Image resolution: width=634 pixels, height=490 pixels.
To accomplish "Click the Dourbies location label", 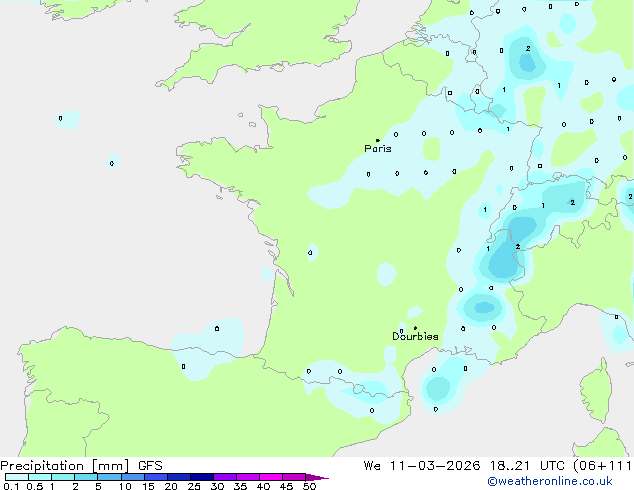I will (x=415, y=336).
